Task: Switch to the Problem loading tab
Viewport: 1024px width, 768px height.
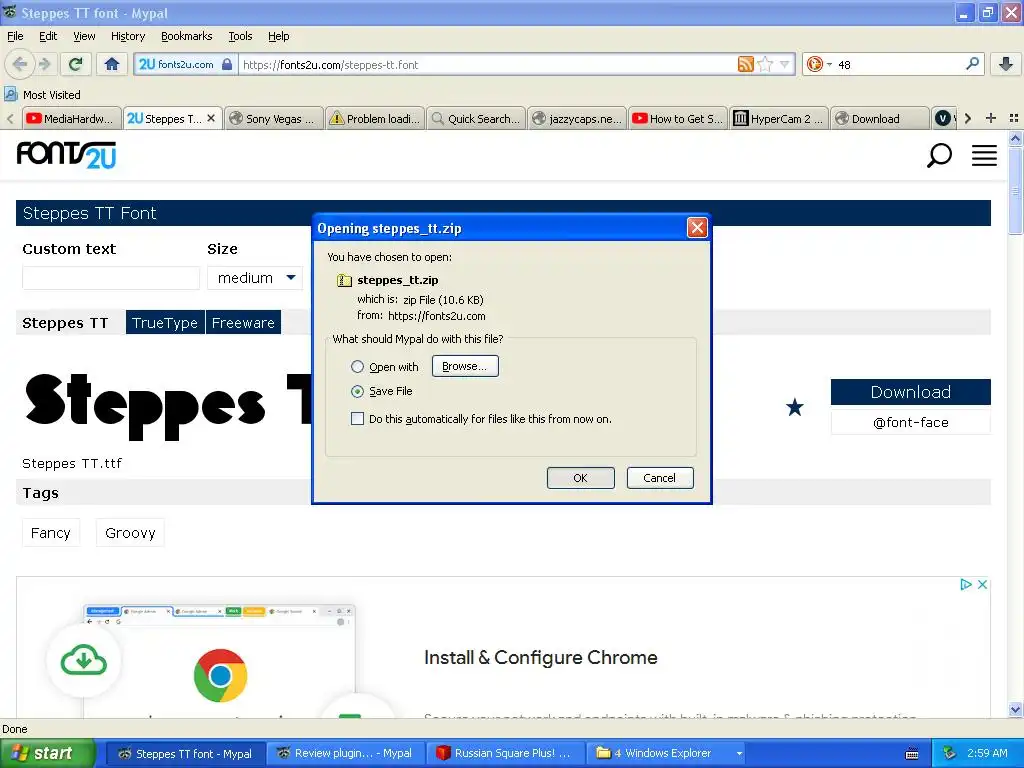Action: [376, 118]
